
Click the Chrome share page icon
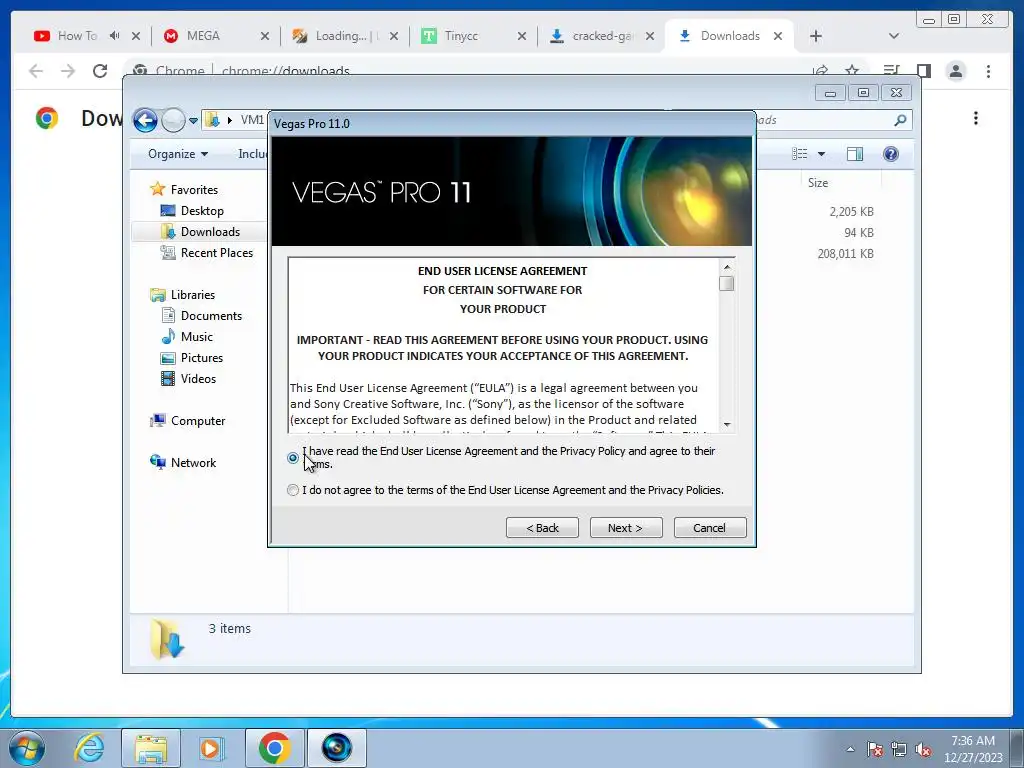820,71
